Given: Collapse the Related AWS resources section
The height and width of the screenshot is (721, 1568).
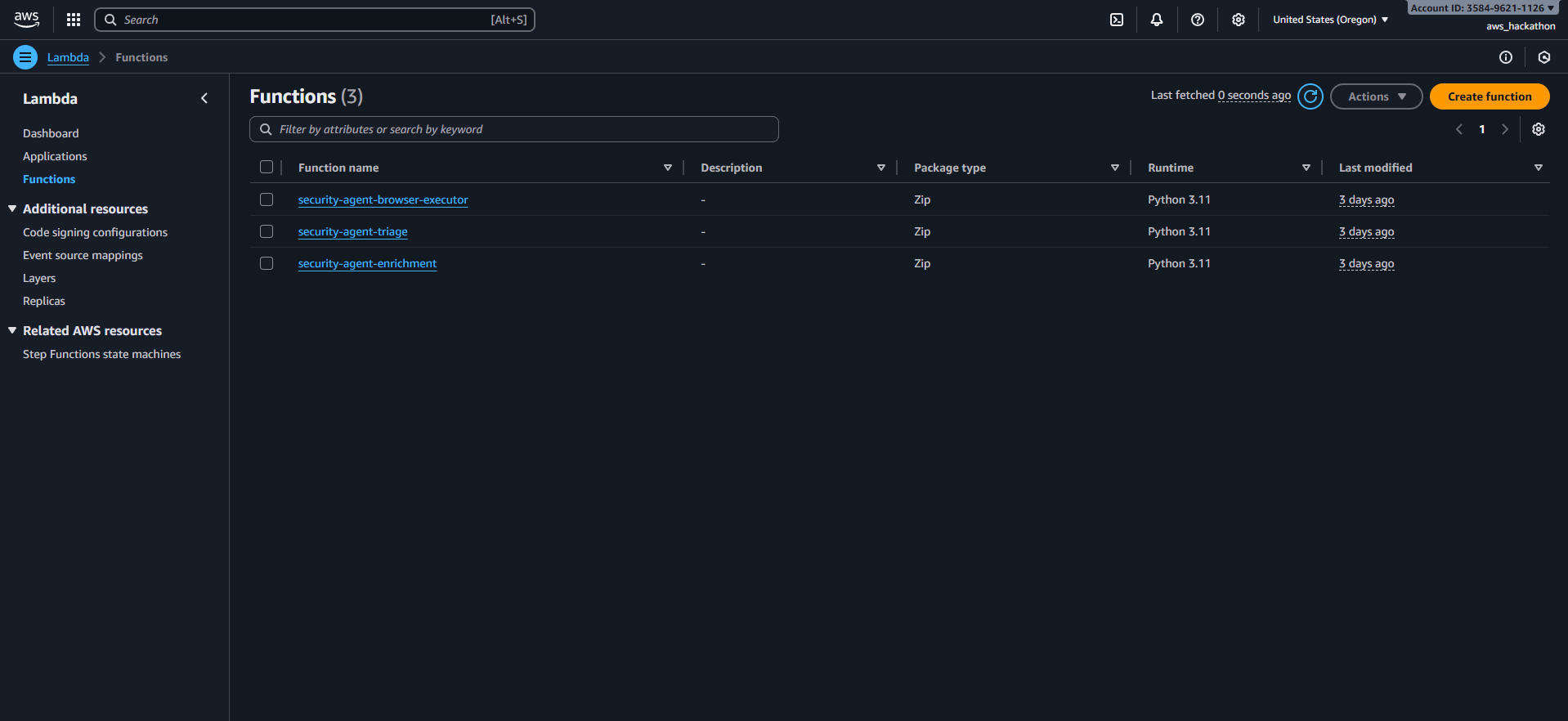Looking at the screenshot, I should pos(12,330).
